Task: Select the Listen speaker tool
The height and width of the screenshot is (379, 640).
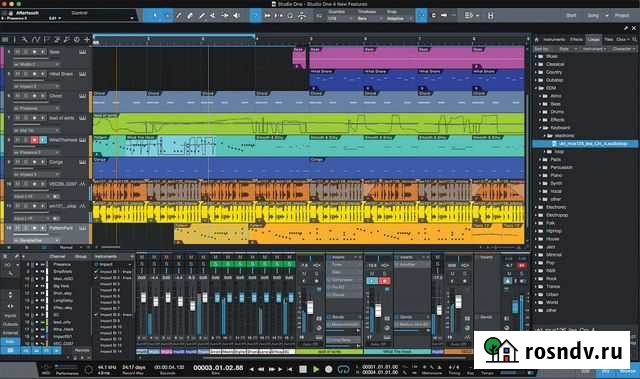Action: tap(236, 16)
